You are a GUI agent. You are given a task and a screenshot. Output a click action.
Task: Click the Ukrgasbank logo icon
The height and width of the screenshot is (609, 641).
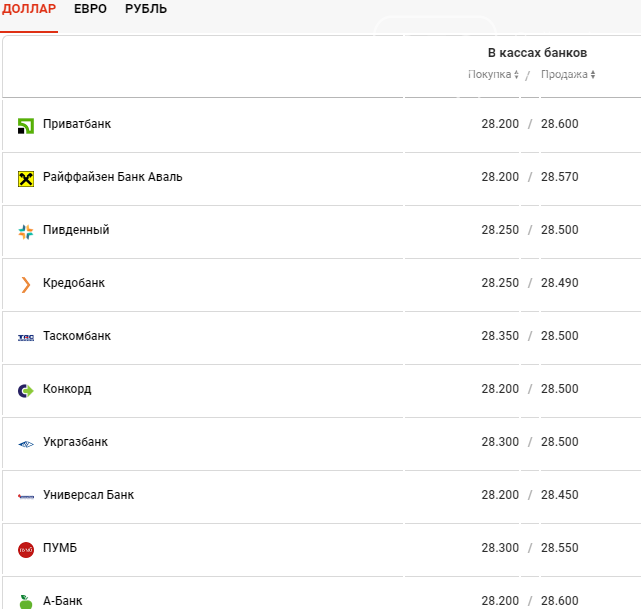tap(26, 443)
